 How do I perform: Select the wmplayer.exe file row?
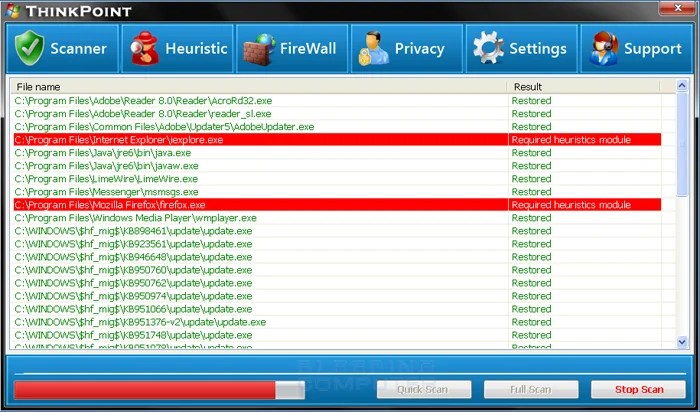[x=337, y=218]
